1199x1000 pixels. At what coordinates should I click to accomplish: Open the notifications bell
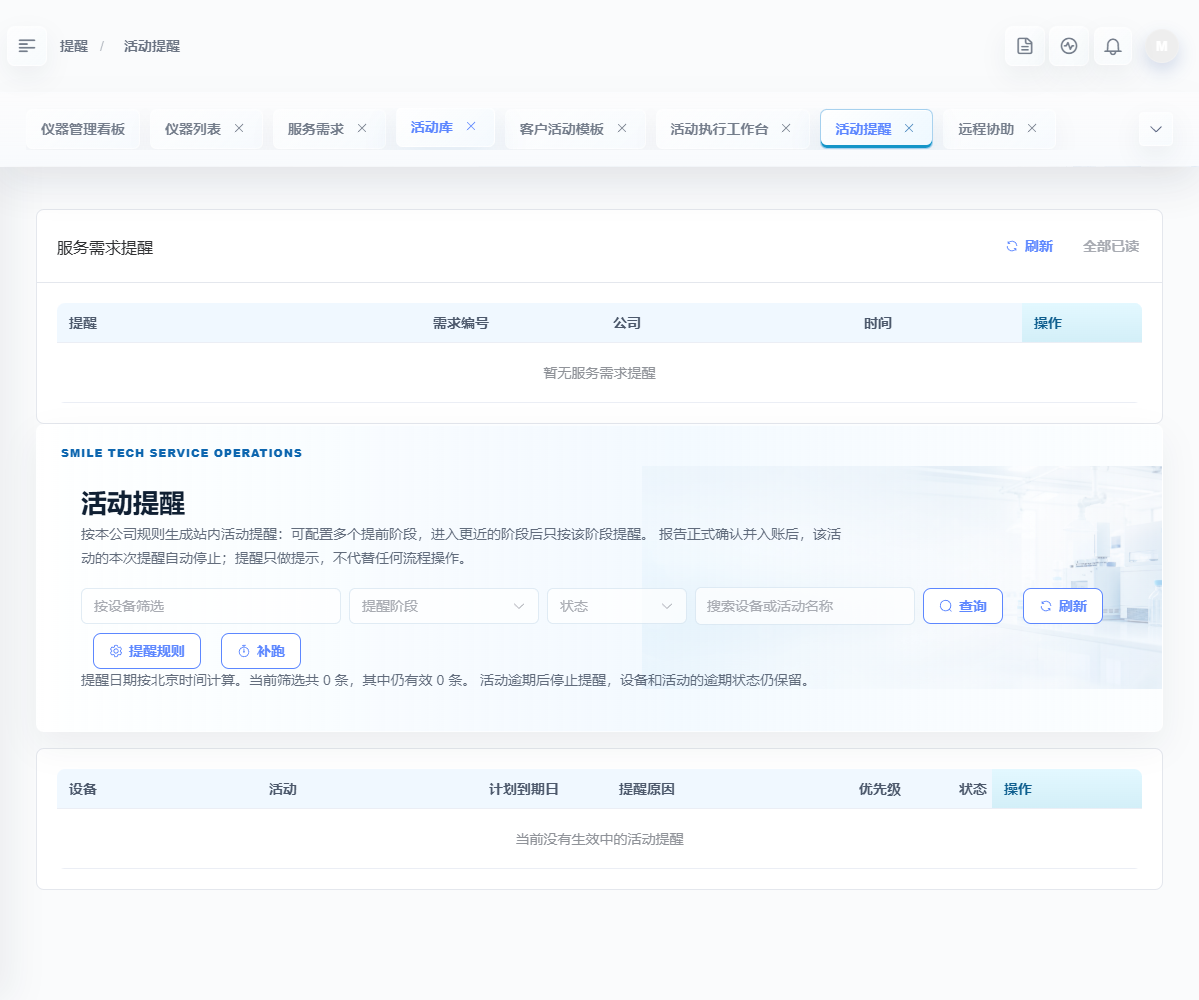point(1113,46)
